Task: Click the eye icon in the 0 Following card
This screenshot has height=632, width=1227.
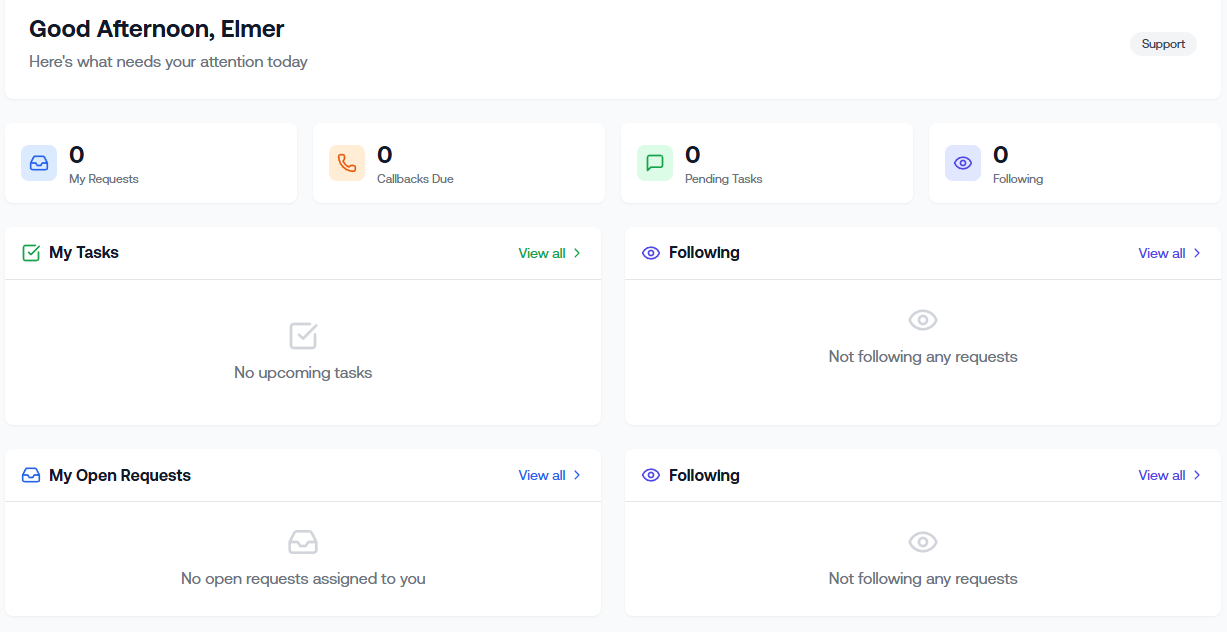Action: pos(963,163)
